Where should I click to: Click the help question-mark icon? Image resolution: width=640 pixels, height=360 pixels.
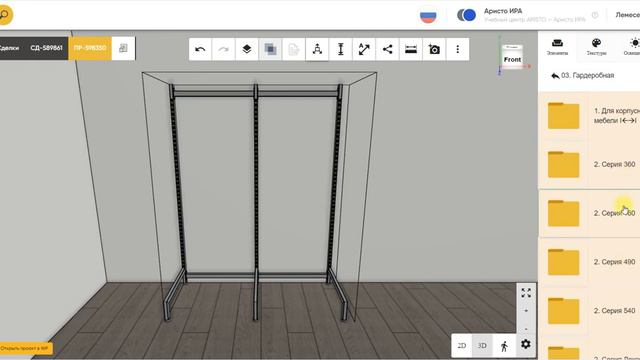click(x=595, y=15)
